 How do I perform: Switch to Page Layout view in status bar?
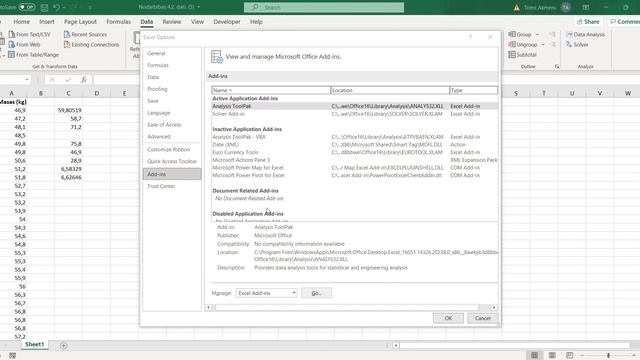[552, 356]
